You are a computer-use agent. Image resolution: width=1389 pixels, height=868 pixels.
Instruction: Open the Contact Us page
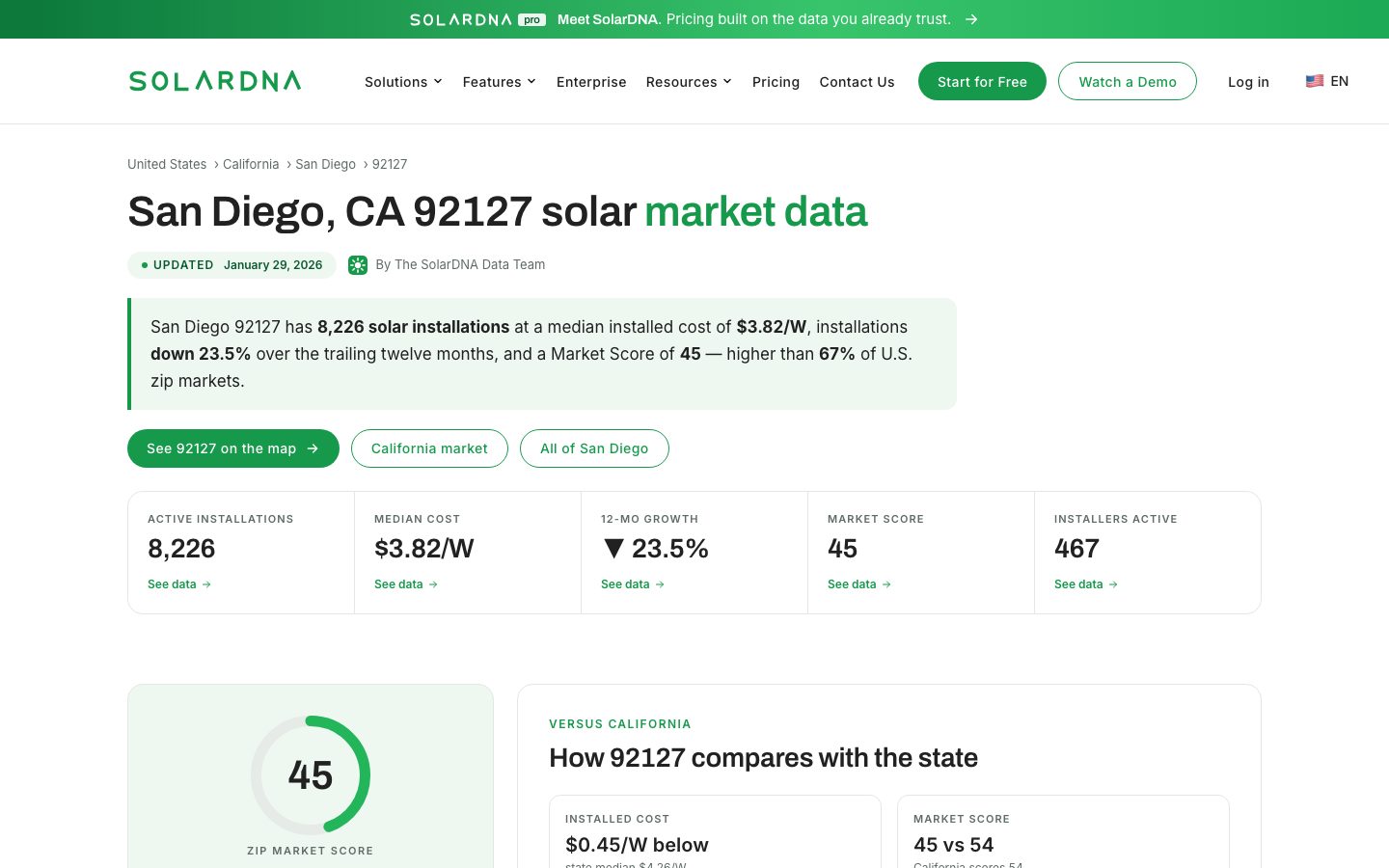coord(857,82)
